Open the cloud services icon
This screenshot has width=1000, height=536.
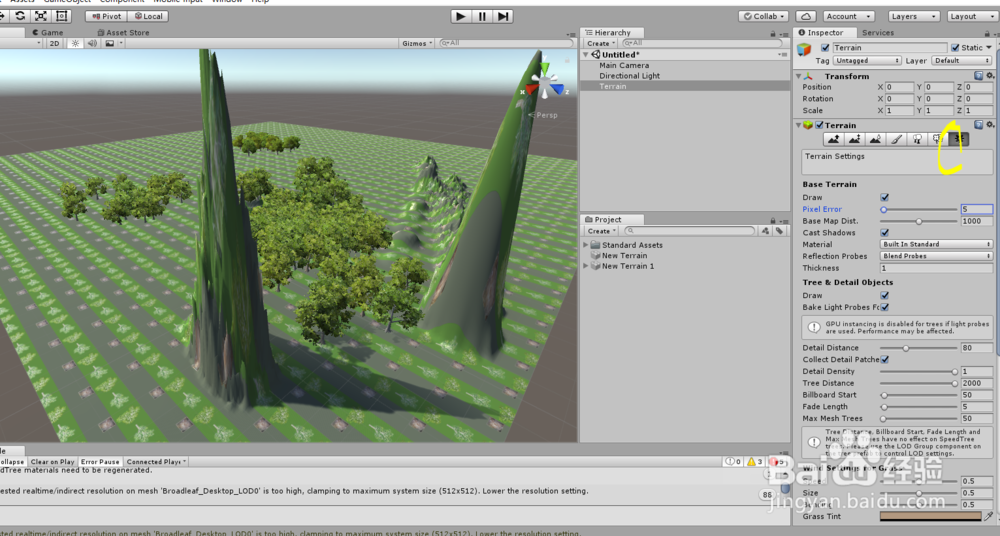coord(806,16)
